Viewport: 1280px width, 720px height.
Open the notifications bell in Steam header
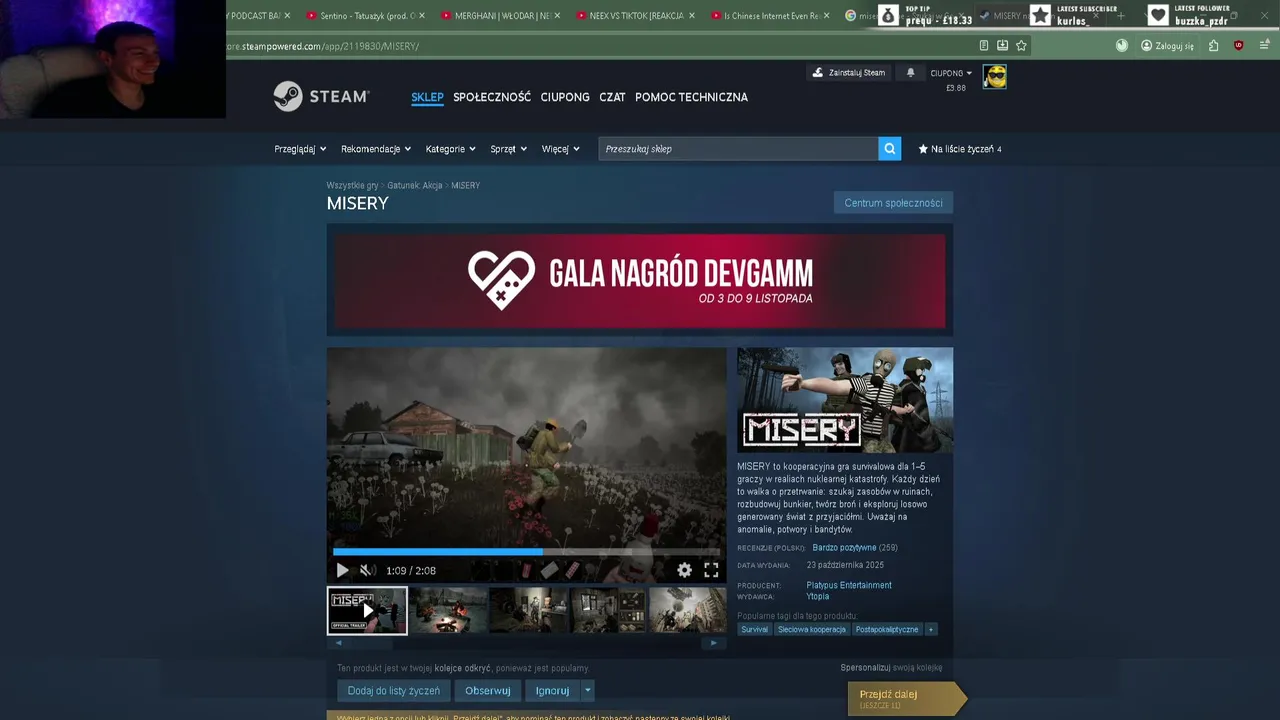coord(910,73)
